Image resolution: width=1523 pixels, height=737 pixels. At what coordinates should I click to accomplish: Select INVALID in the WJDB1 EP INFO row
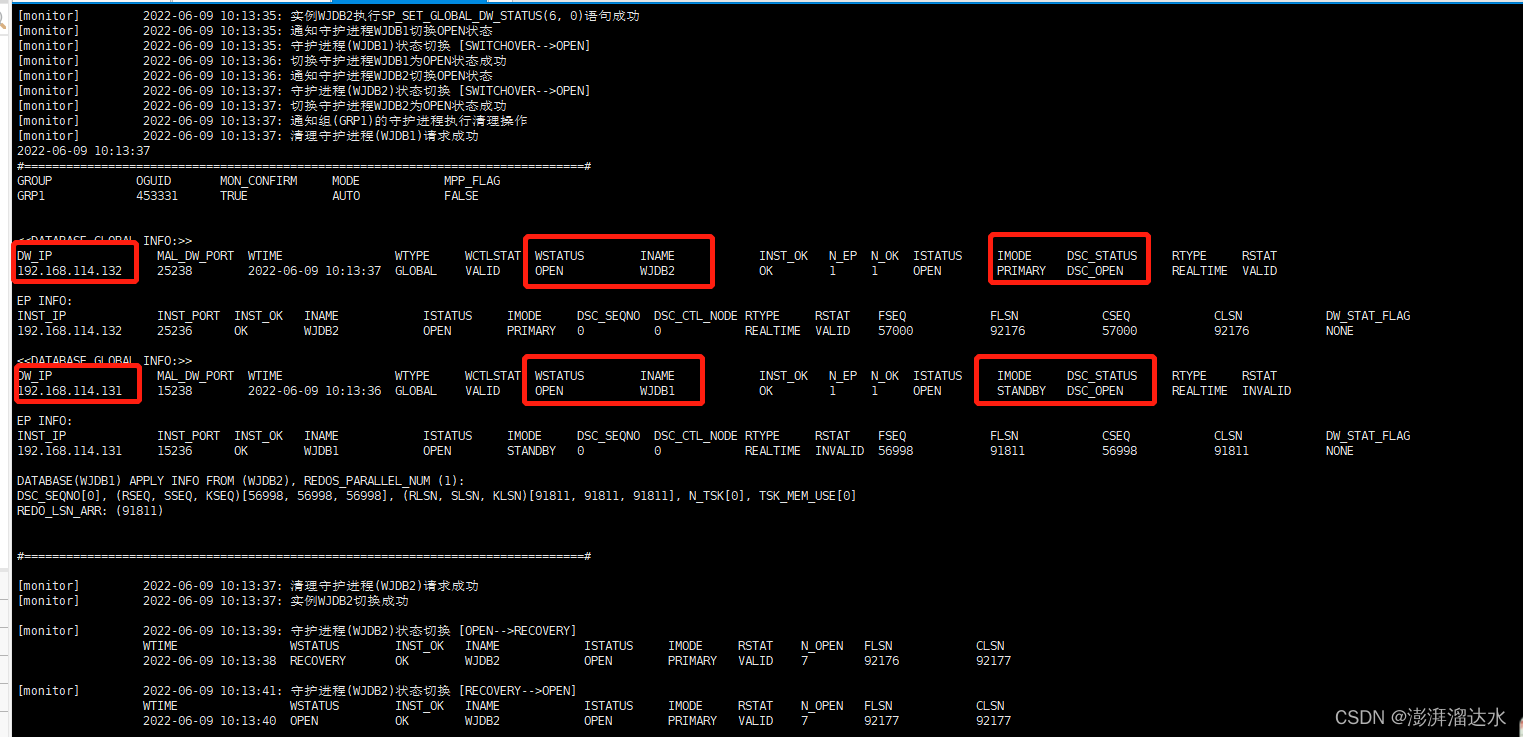click(839, 451)
